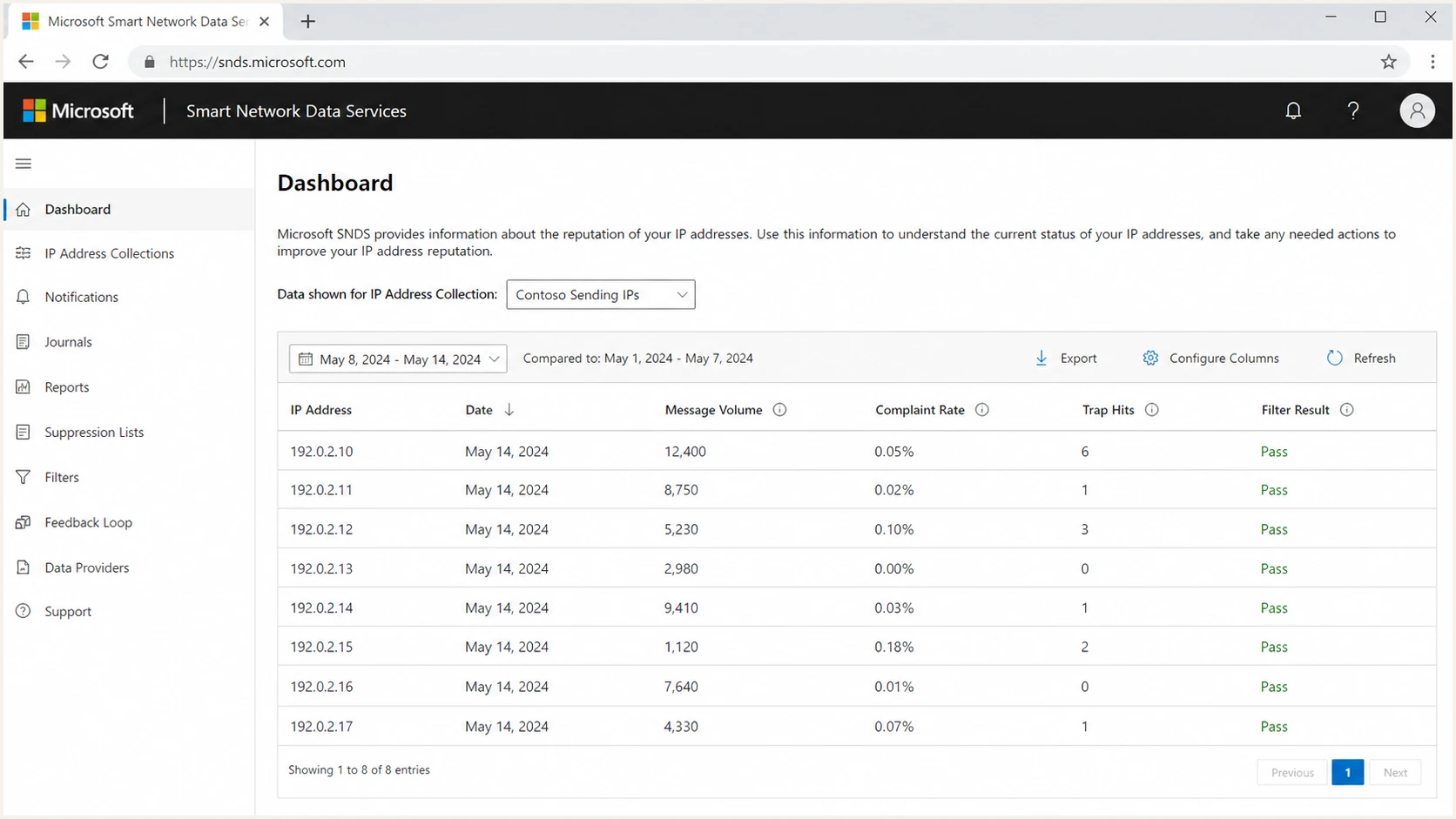Click the Filter Result info icon
Viewport: 1456px width, 819px height.
pos(1347,410)
